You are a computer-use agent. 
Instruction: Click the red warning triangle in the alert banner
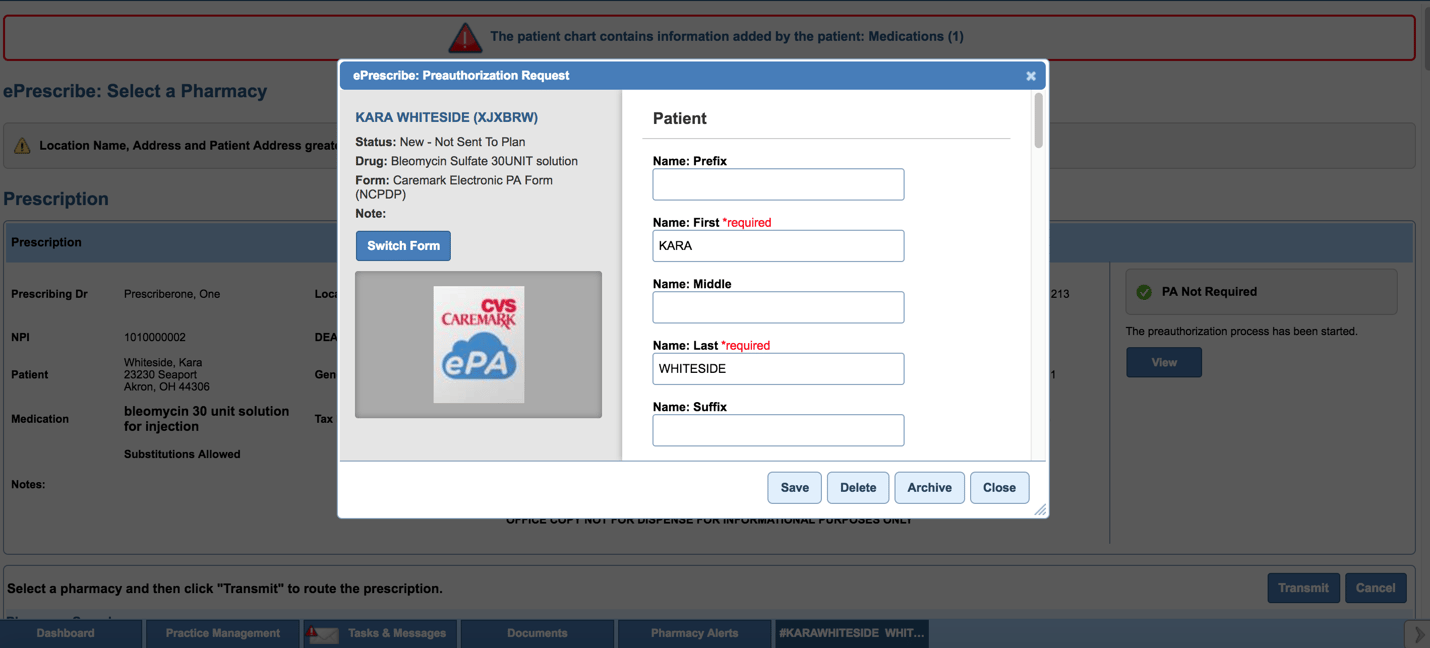[464, 36]
